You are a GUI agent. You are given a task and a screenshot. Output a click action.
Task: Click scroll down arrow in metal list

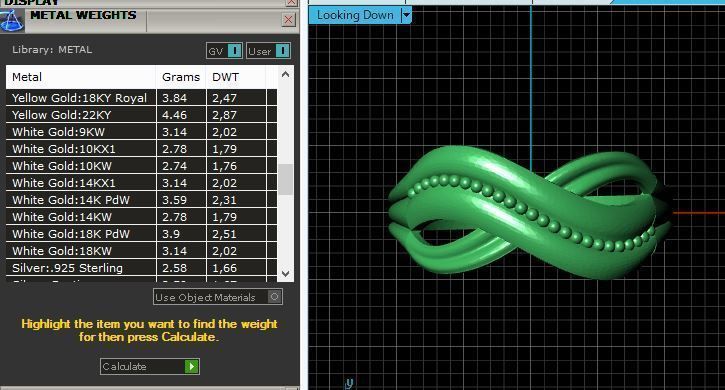[286, 273]
